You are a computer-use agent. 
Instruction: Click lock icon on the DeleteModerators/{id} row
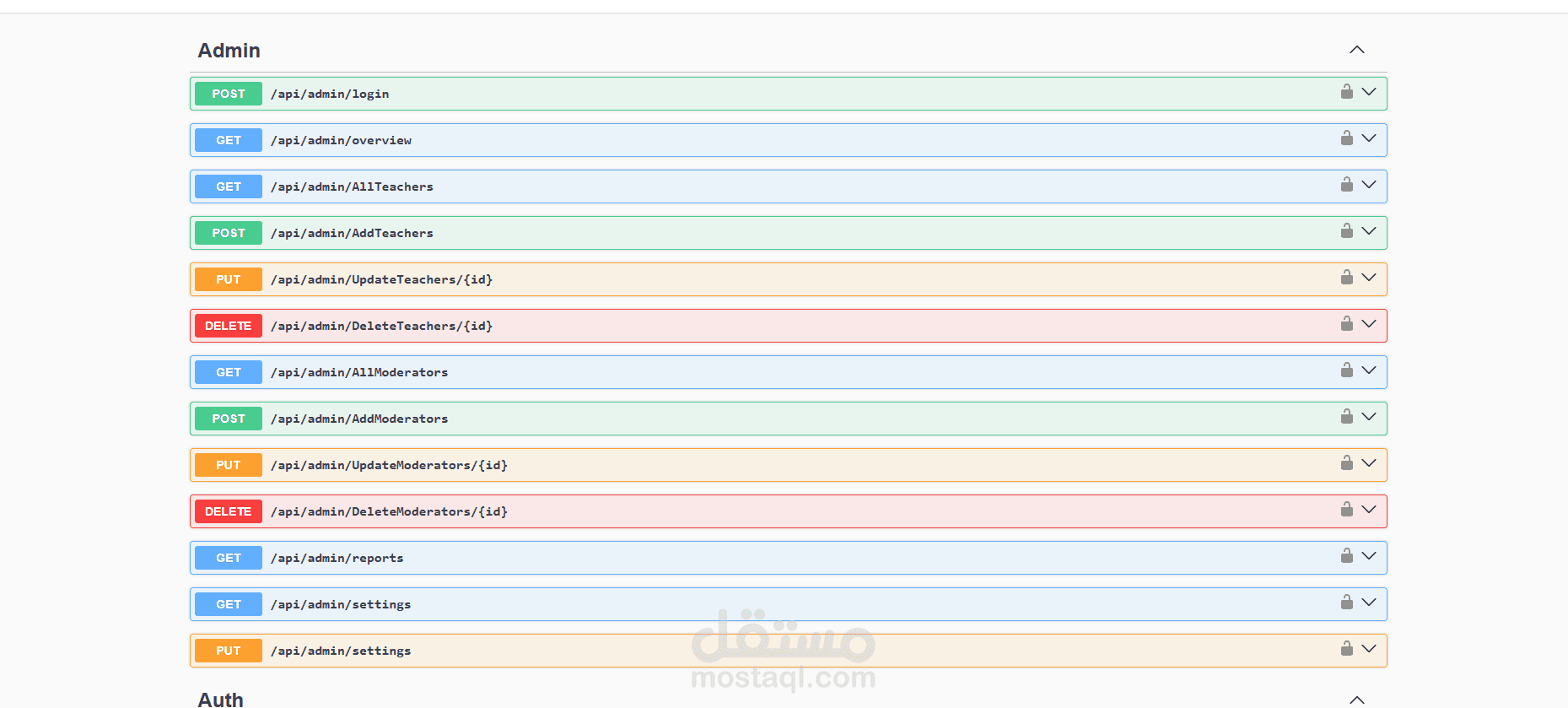pos(1347,509)
